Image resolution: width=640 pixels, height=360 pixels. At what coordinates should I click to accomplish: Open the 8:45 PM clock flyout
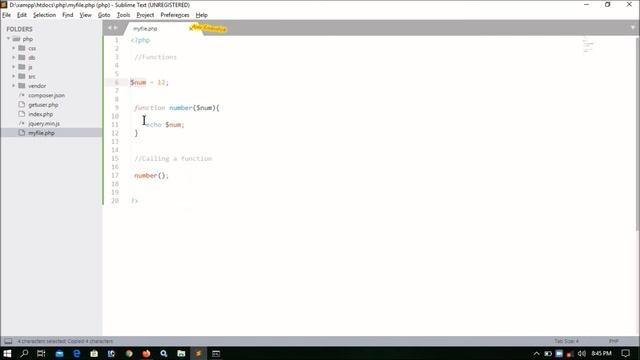click(602, 353)
